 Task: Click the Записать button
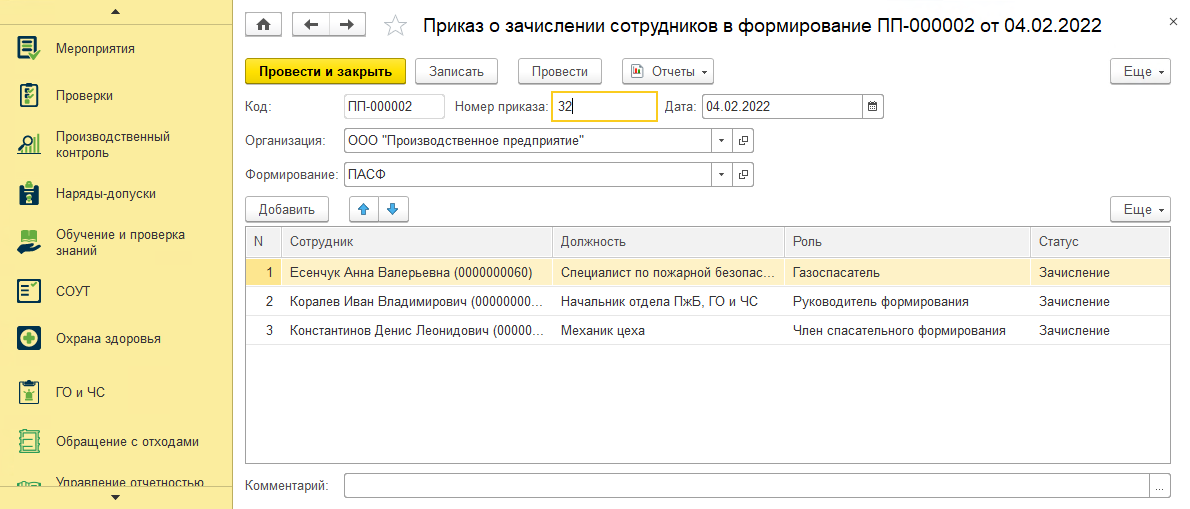(456, 71)
